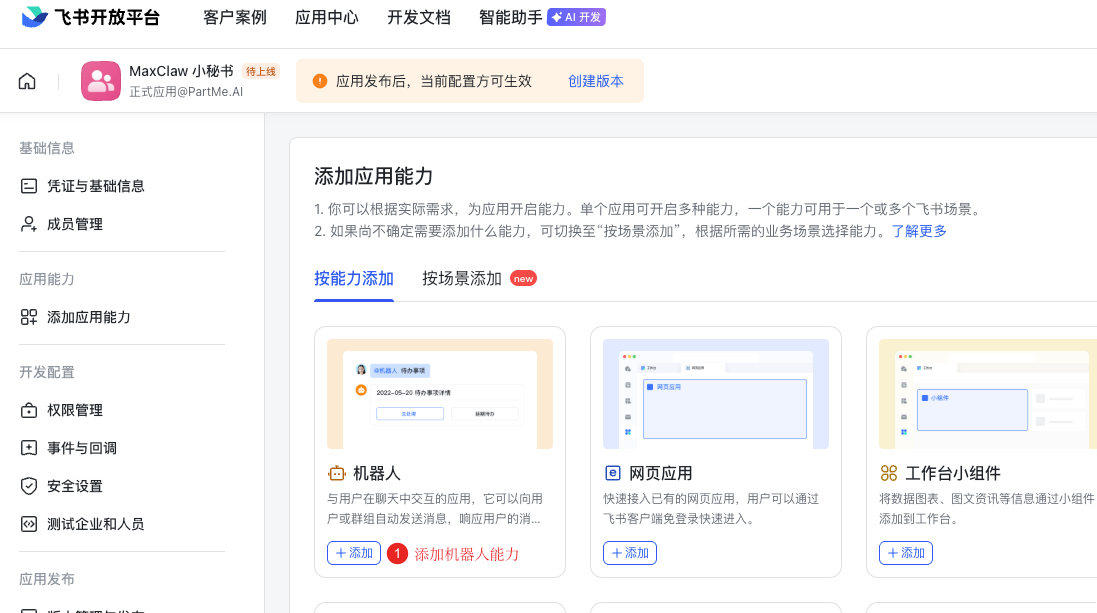
Task: Click the 创建版本 link
Action: 595,81
